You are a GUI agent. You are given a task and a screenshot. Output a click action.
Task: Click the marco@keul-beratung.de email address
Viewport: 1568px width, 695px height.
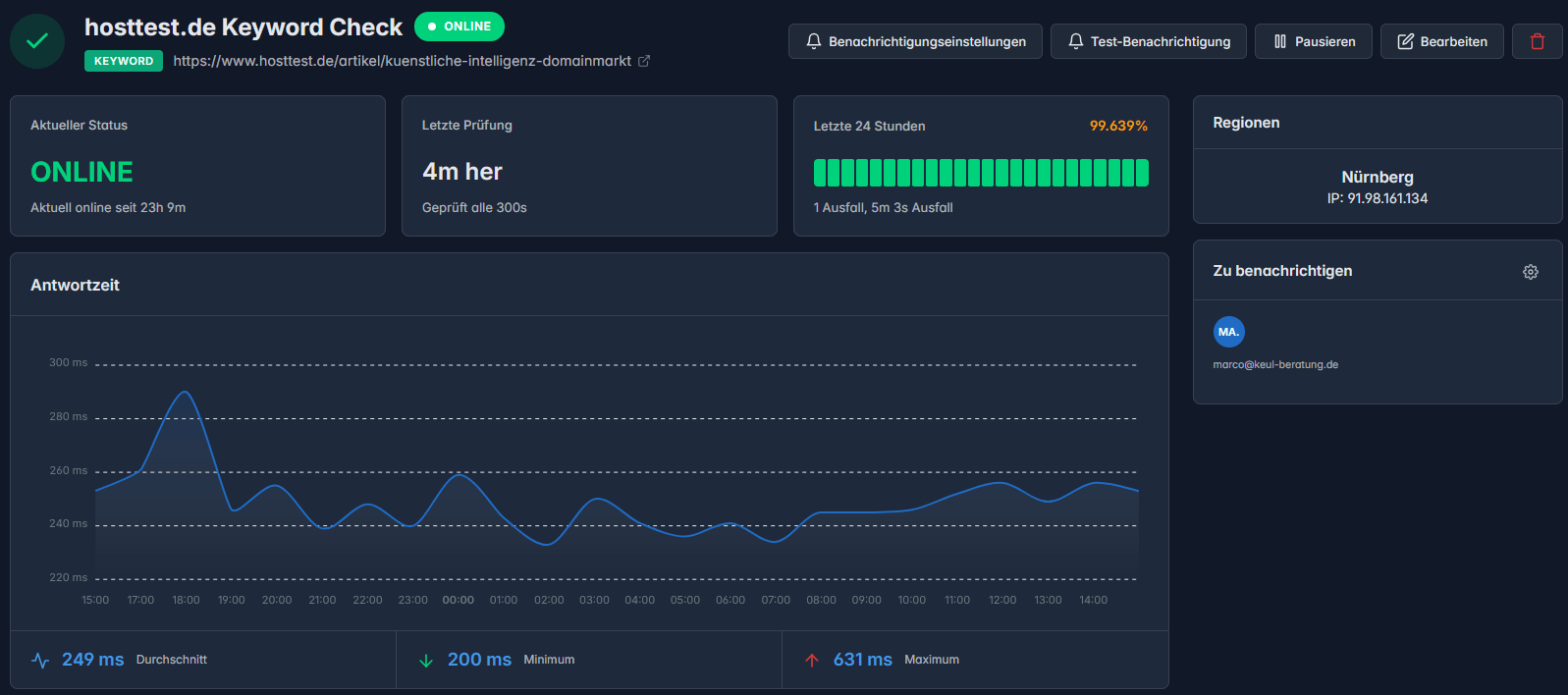(1275, 364)
